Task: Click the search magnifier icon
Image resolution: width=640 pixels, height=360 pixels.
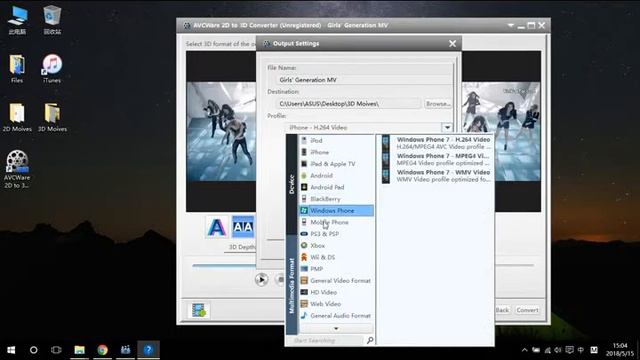Action: (370, 340)
